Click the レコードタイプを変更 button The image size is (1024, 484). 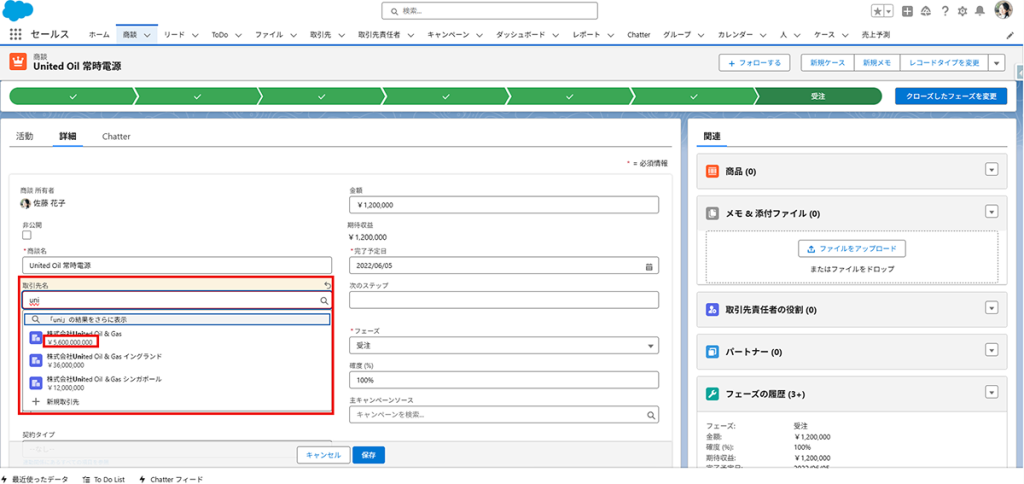(944, 63)
